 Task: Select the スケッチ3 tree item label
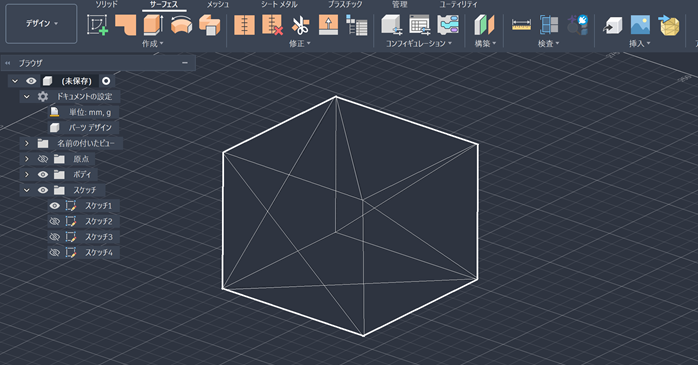[x=99, y=237]
